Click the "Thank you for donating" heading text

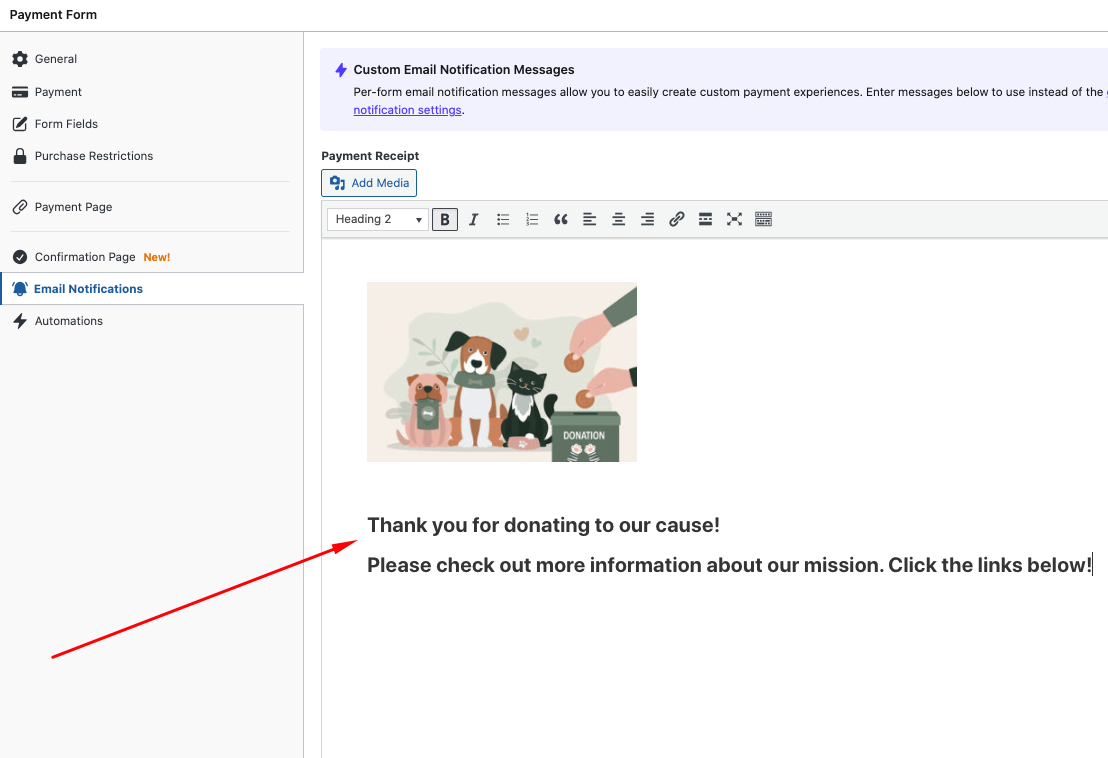543,525
